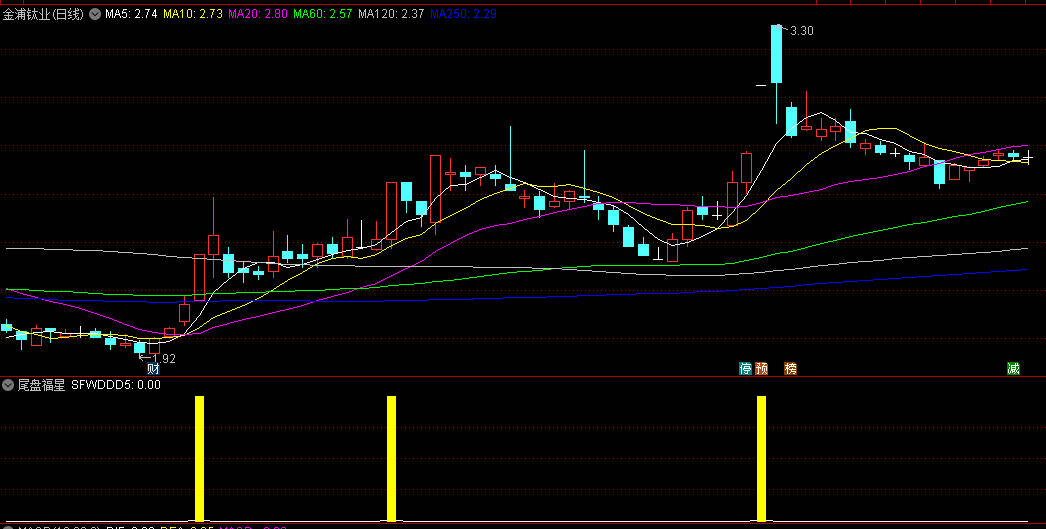Select the MA20: 2.80 label
The width and height of the screenshot is (1046, 529).
click(257, 14)
